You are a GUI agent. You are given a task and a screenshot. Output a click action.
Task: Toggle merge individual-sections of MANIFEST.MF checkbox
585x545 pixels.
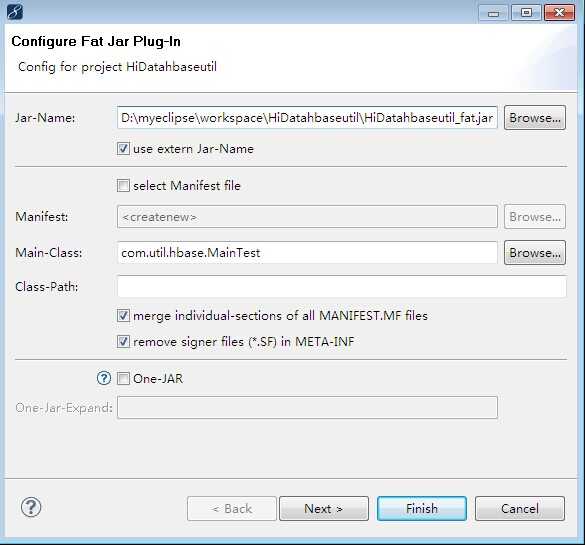tap(123, 316)
